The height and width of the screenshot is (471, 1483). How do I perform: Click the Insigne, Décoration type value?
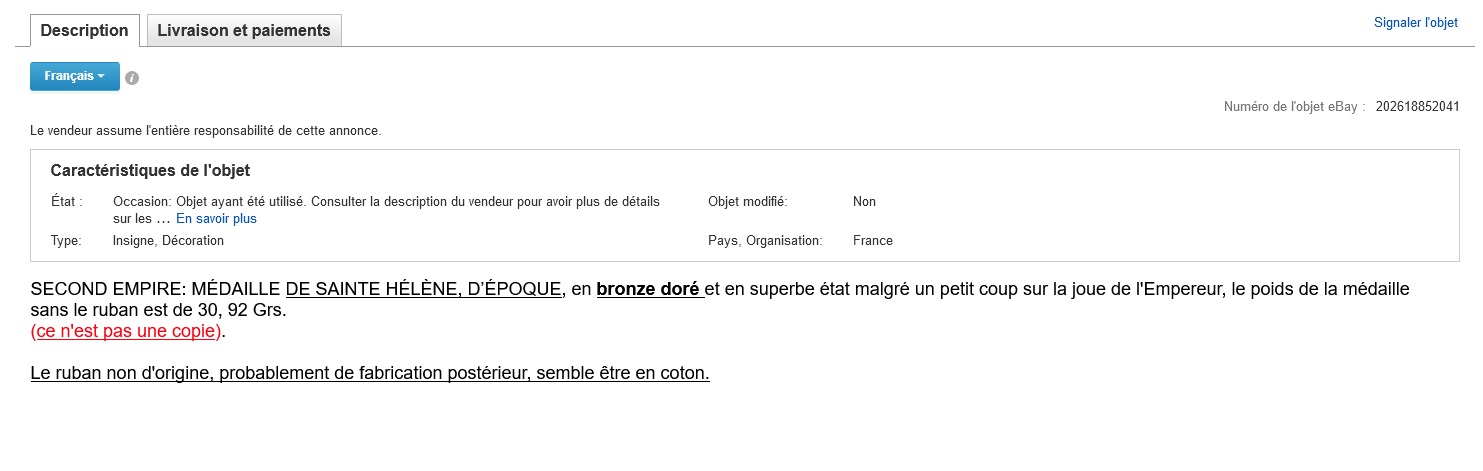168,241
